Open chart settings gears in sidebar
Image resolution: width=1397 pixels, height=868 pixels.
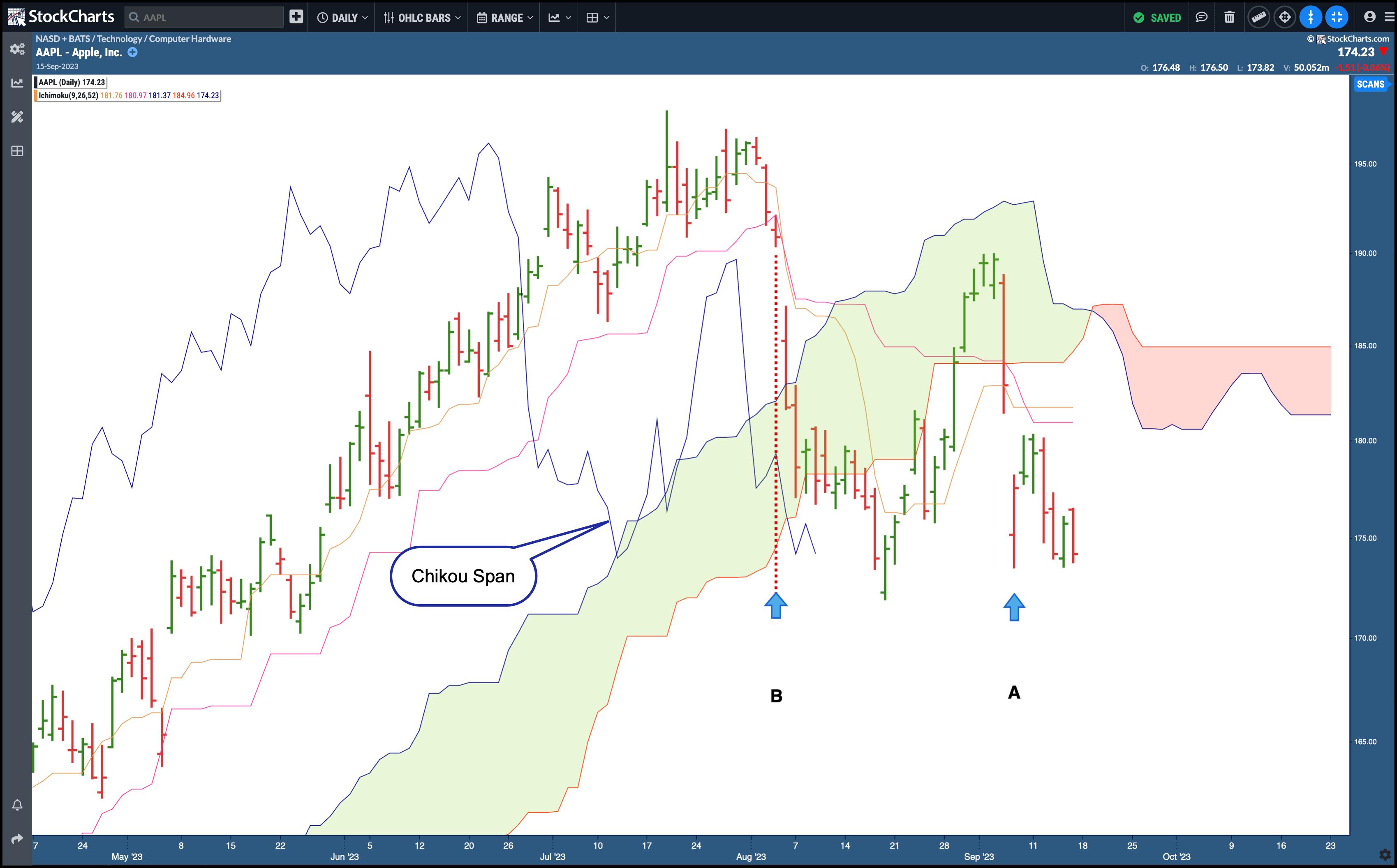[x=17, y=49]
